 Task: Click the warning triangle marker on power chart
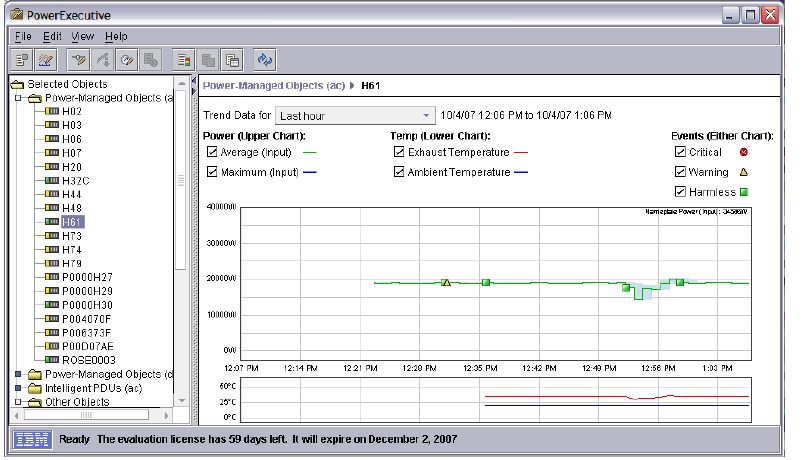pyautogui.click(x=446, y=283)
